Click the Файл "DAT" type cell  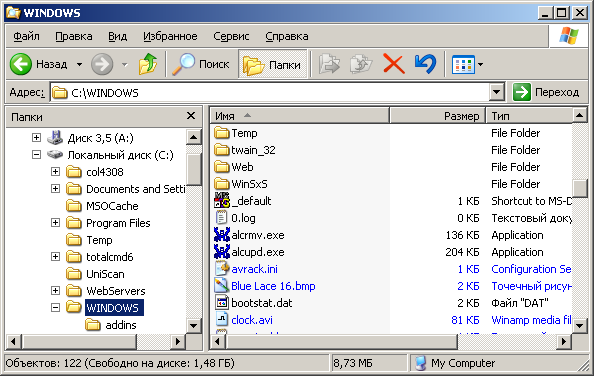(520, 303)
